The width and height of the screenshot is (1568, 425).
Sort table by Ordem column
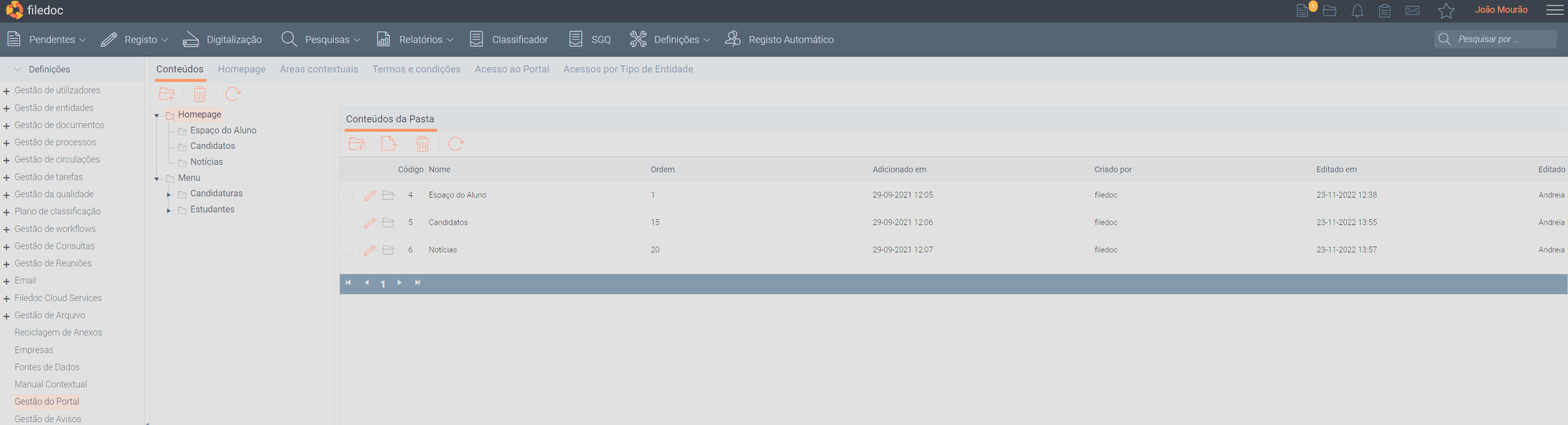662,169
